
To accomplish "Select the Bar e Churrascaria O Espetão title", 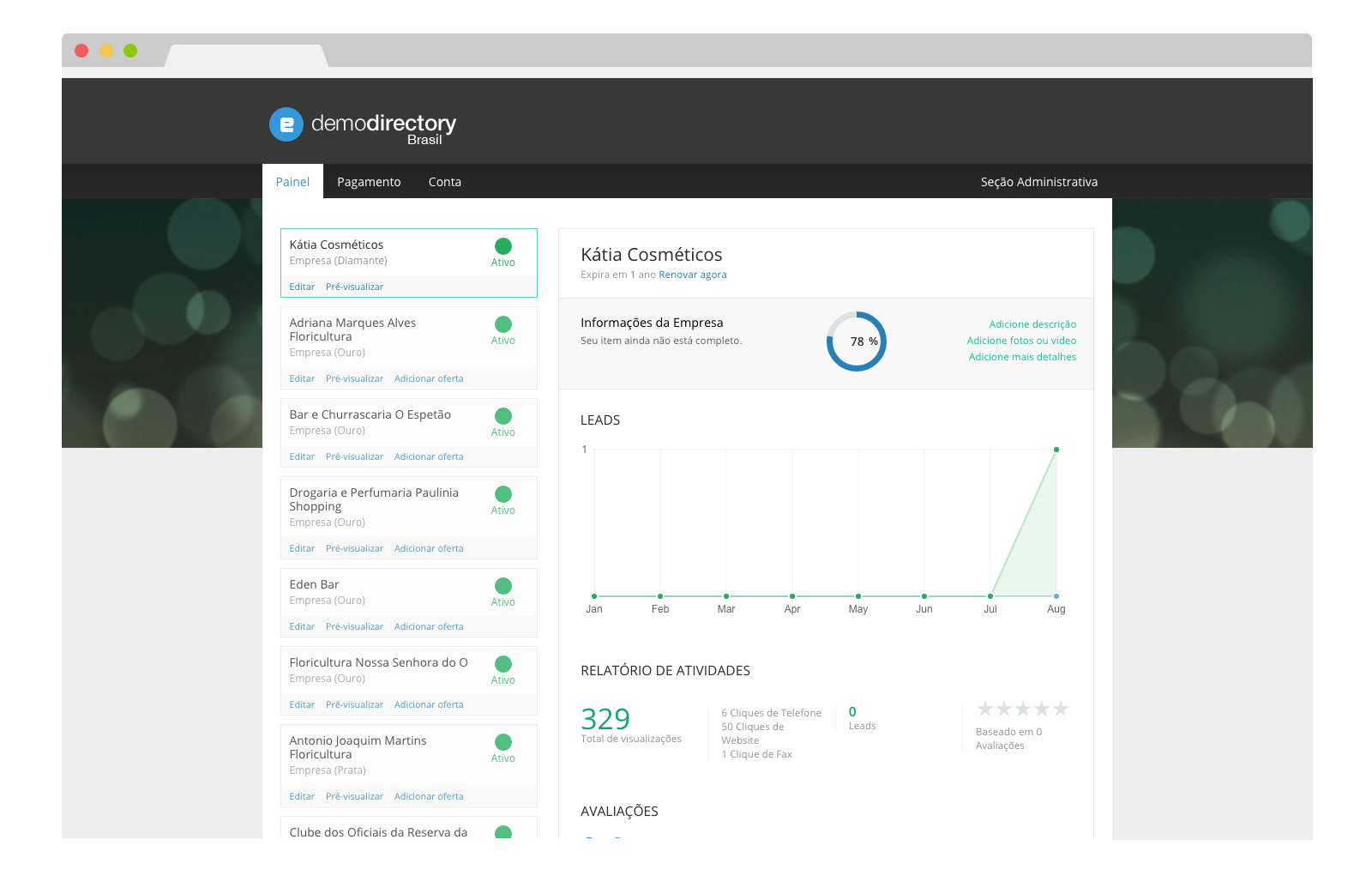I will pyautogui.click(x=370, y=414).
